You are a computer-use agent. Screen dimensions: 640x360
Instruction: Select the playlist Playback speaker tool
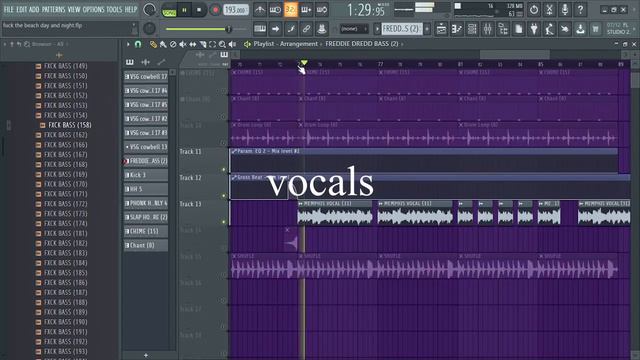pyautogui.click(x=232, y=44)
